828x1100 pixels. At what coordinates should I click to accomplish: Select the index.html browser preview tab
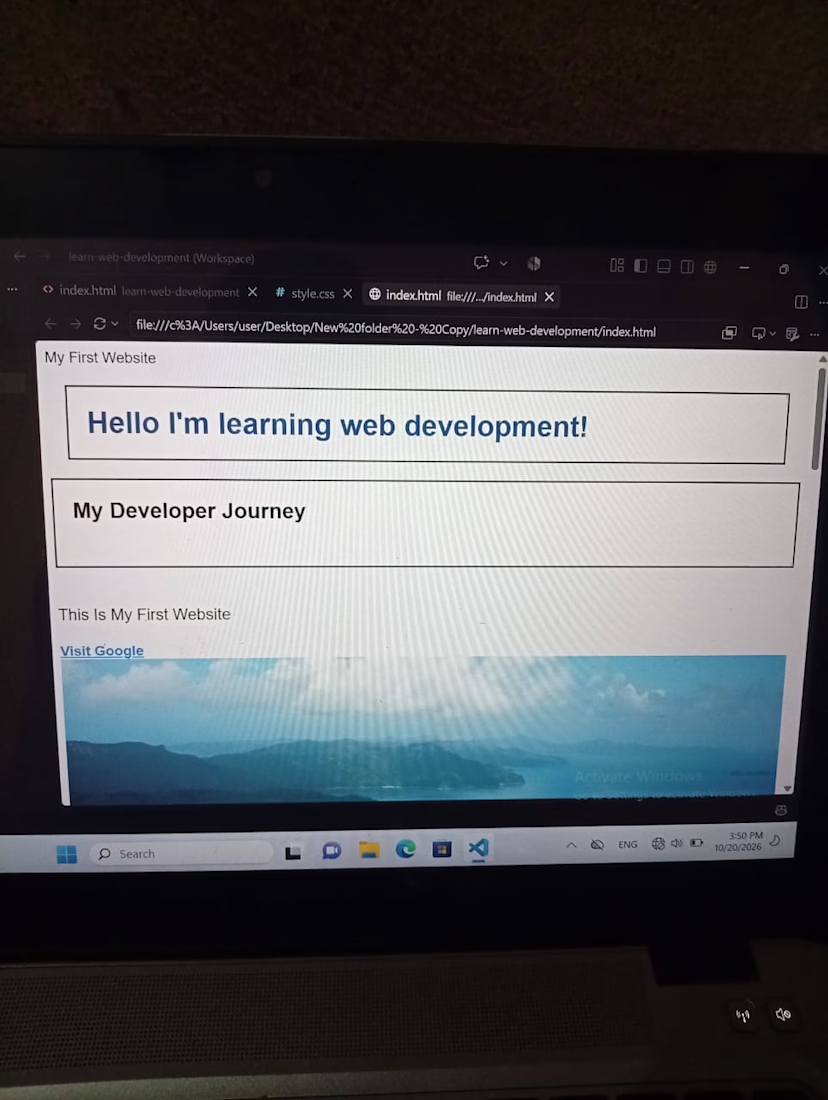coord(453,296)
